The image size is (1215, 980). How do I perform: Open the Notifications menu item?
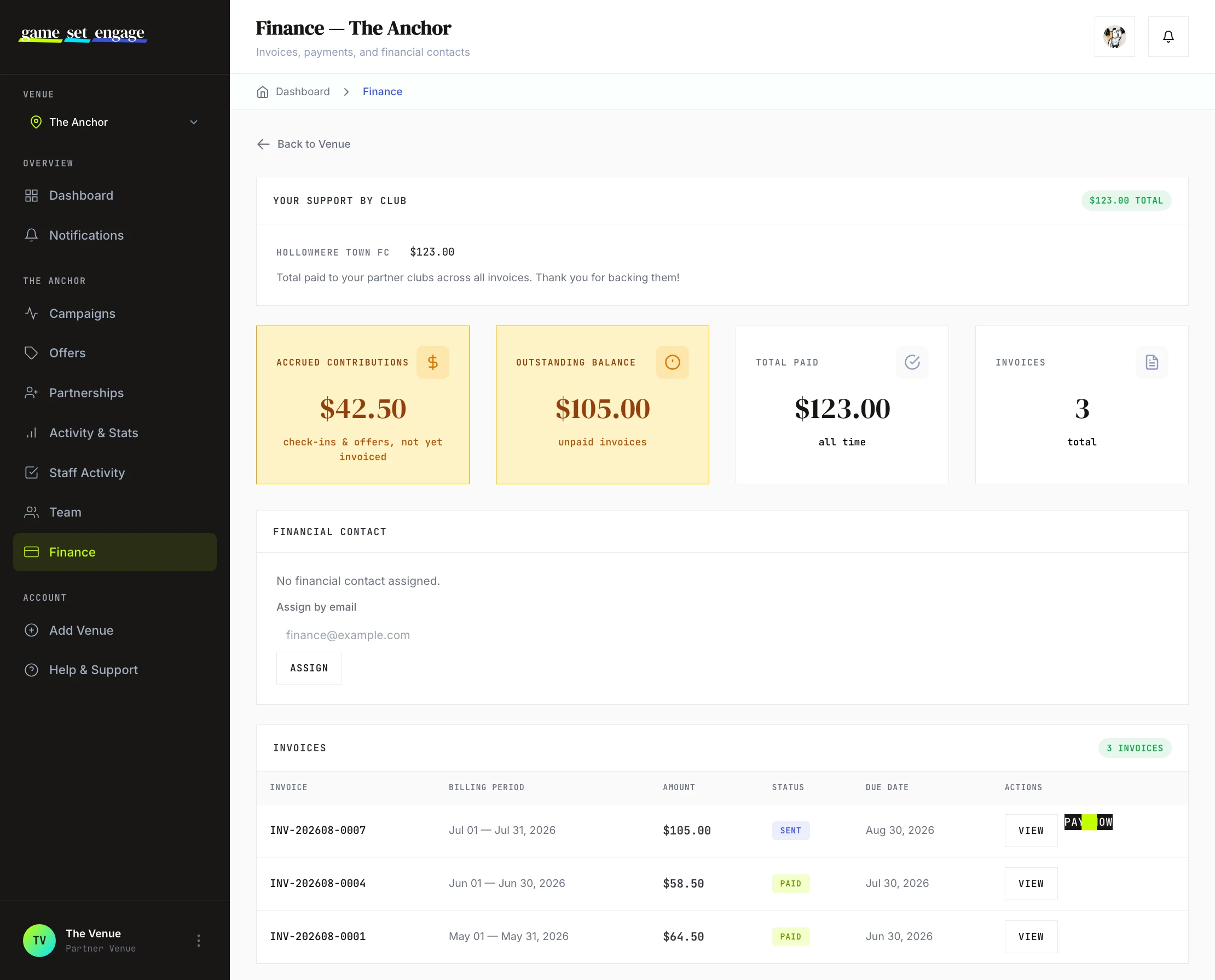114,235
